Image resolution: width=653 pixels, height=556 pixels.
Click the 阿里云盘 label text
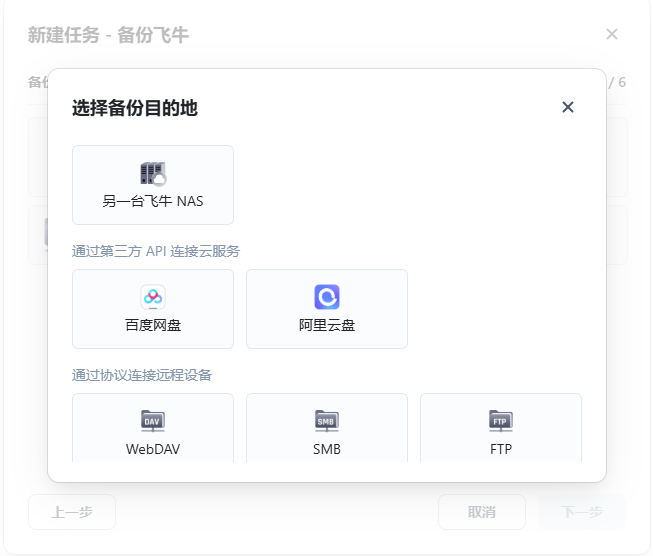pyautogui.click(x=327, y=325)
